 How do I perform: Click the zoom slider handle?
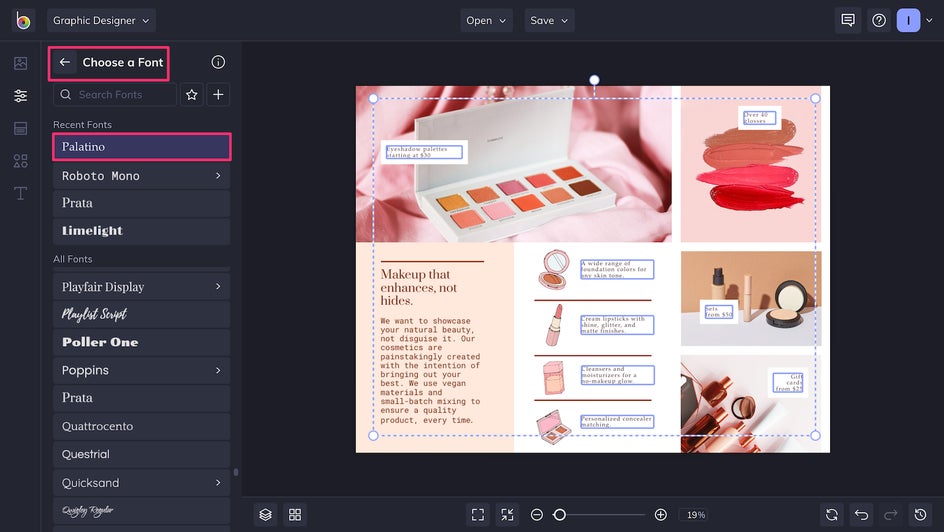[559, 515]
